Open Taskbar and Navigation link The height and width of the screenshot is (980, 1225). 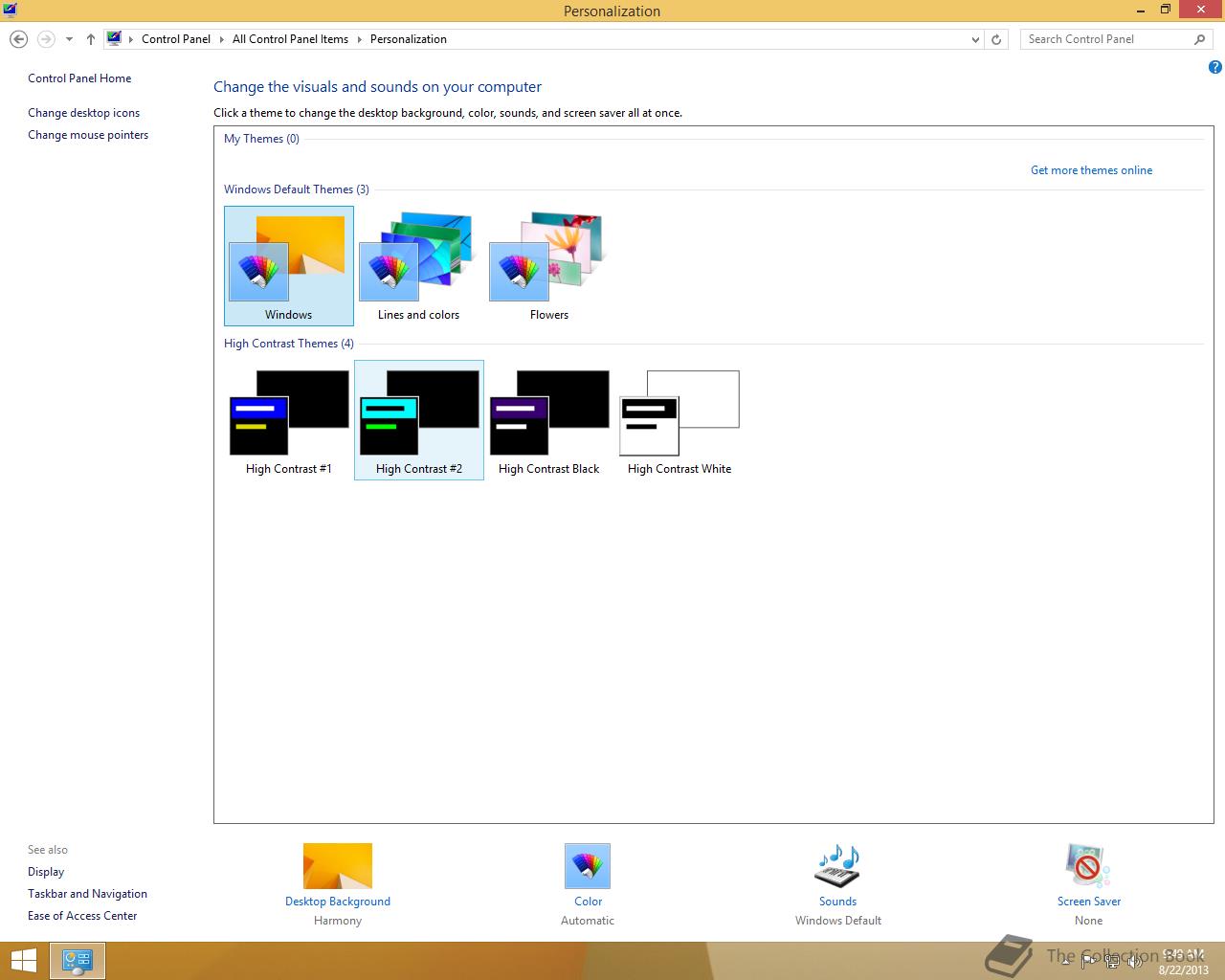[87, 894]
